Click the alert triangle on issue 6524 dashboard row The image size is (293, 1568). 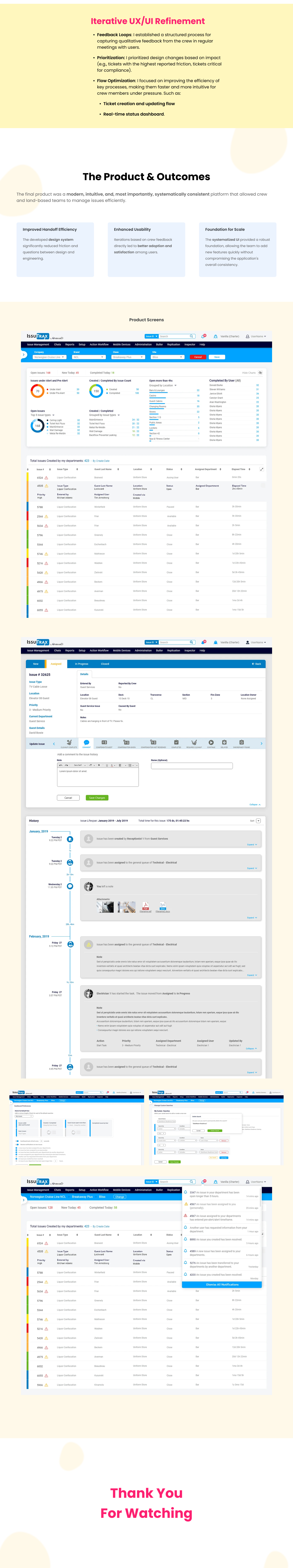(x=46, y=478)
